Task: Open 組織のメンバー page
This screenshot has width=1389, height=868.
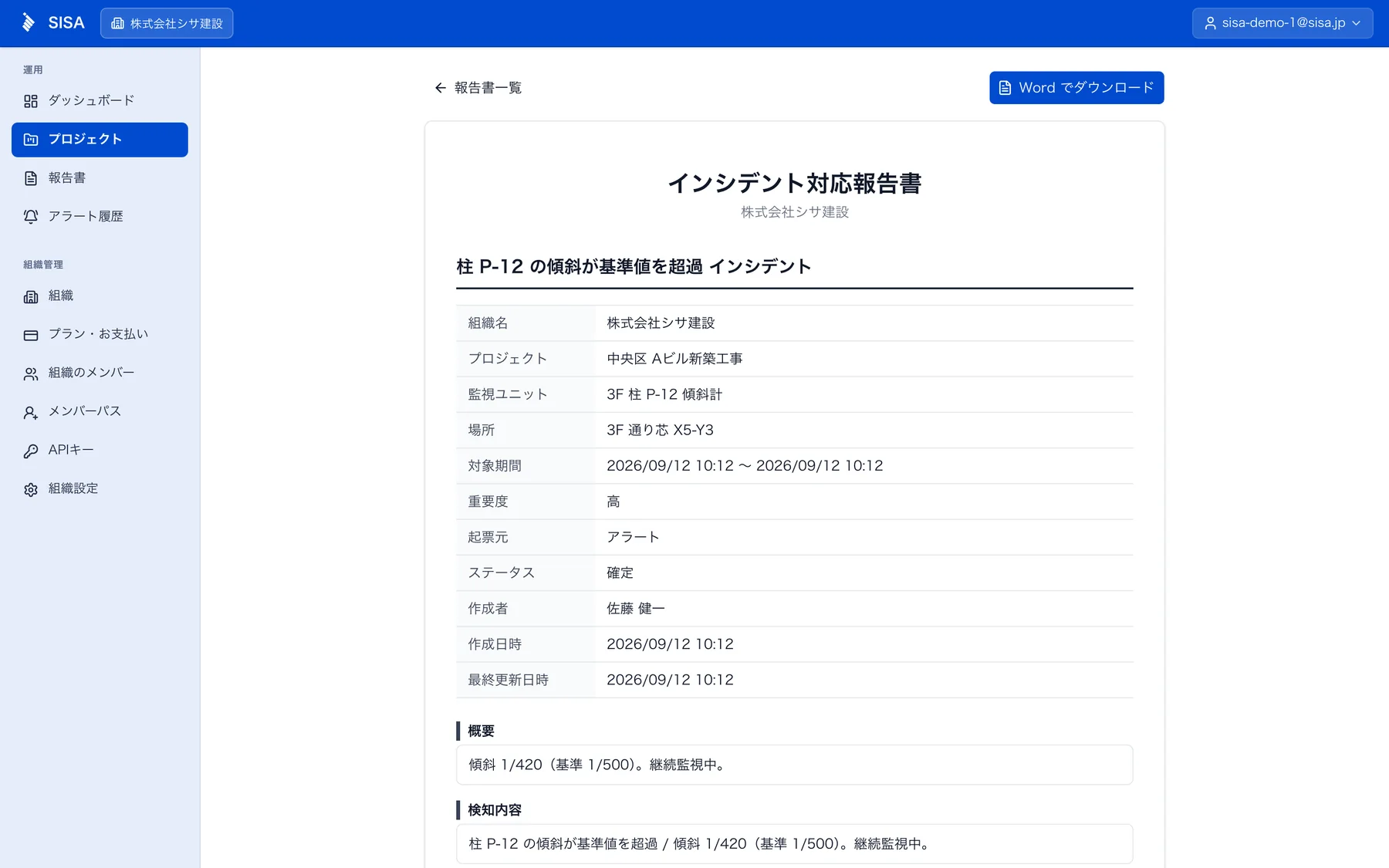Action: [100, 373]
